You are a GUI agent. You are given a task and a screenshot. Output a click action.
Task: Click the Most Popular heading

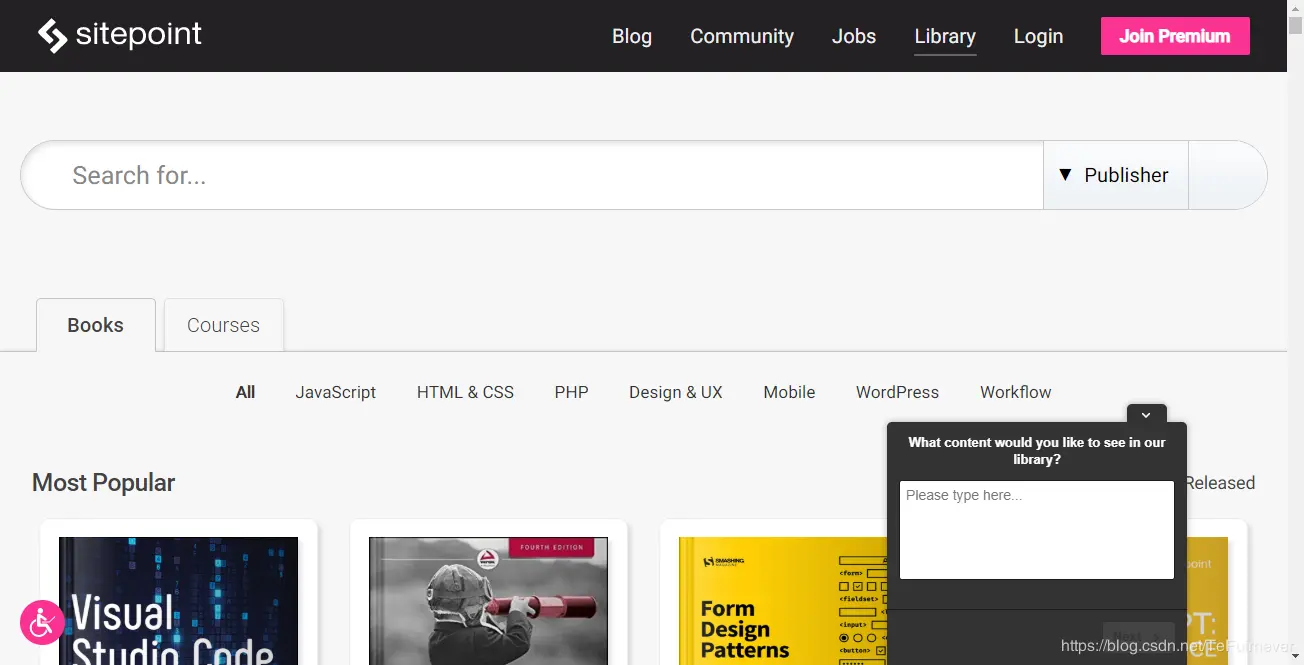point(104,483)
